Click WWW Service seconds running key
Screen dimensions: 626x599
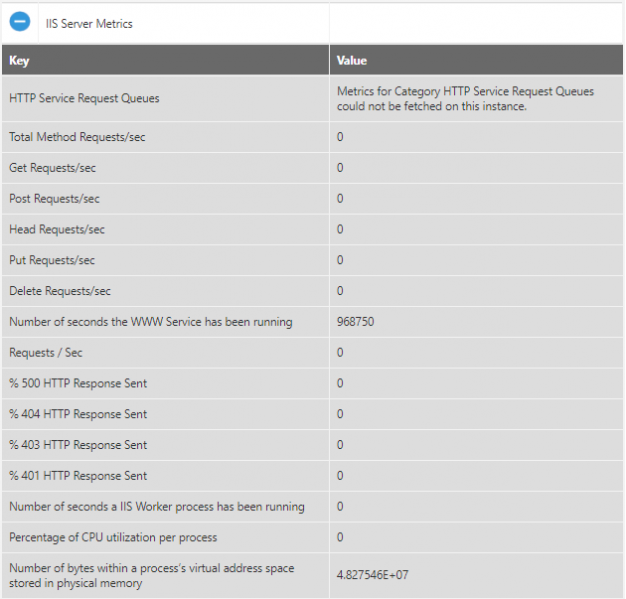tap(151, 322)
